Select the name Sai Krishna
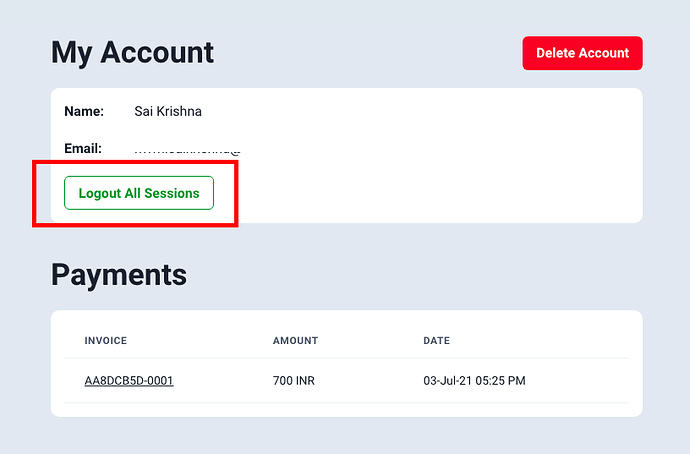 point(168,111)
